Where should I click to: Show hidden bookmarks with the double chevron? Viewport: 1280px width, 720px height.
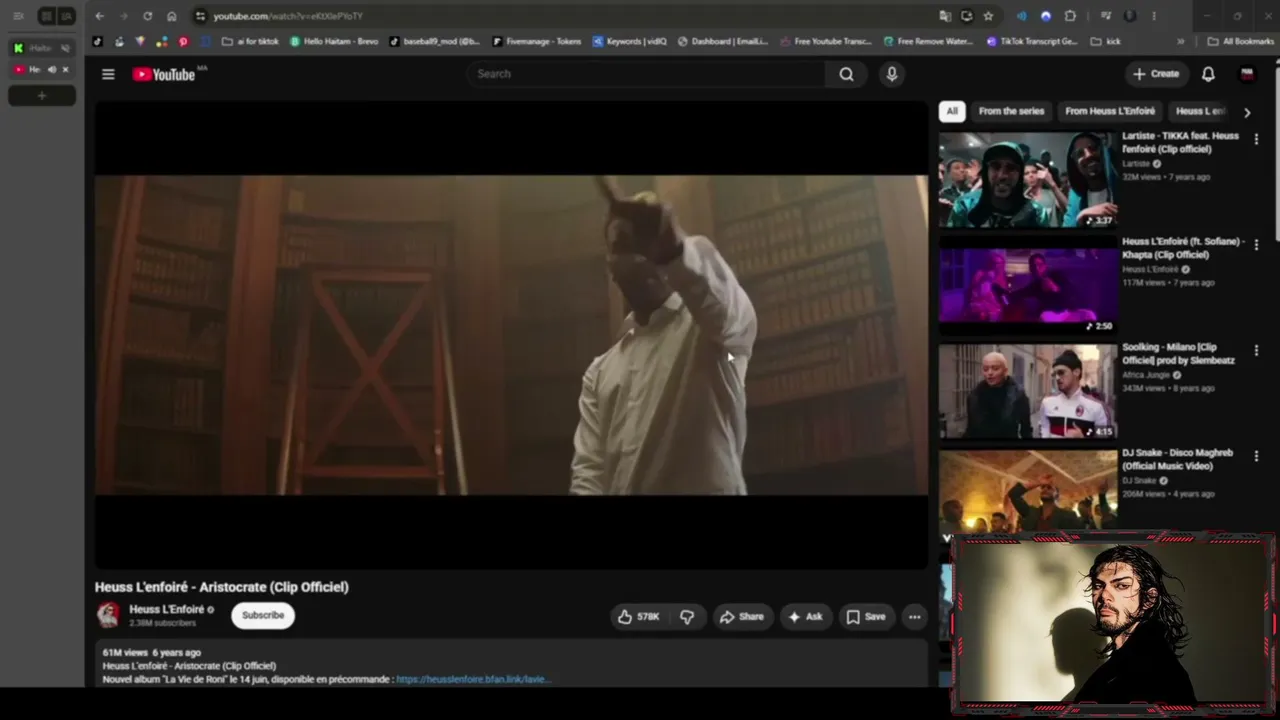[x=1181, y=42]
